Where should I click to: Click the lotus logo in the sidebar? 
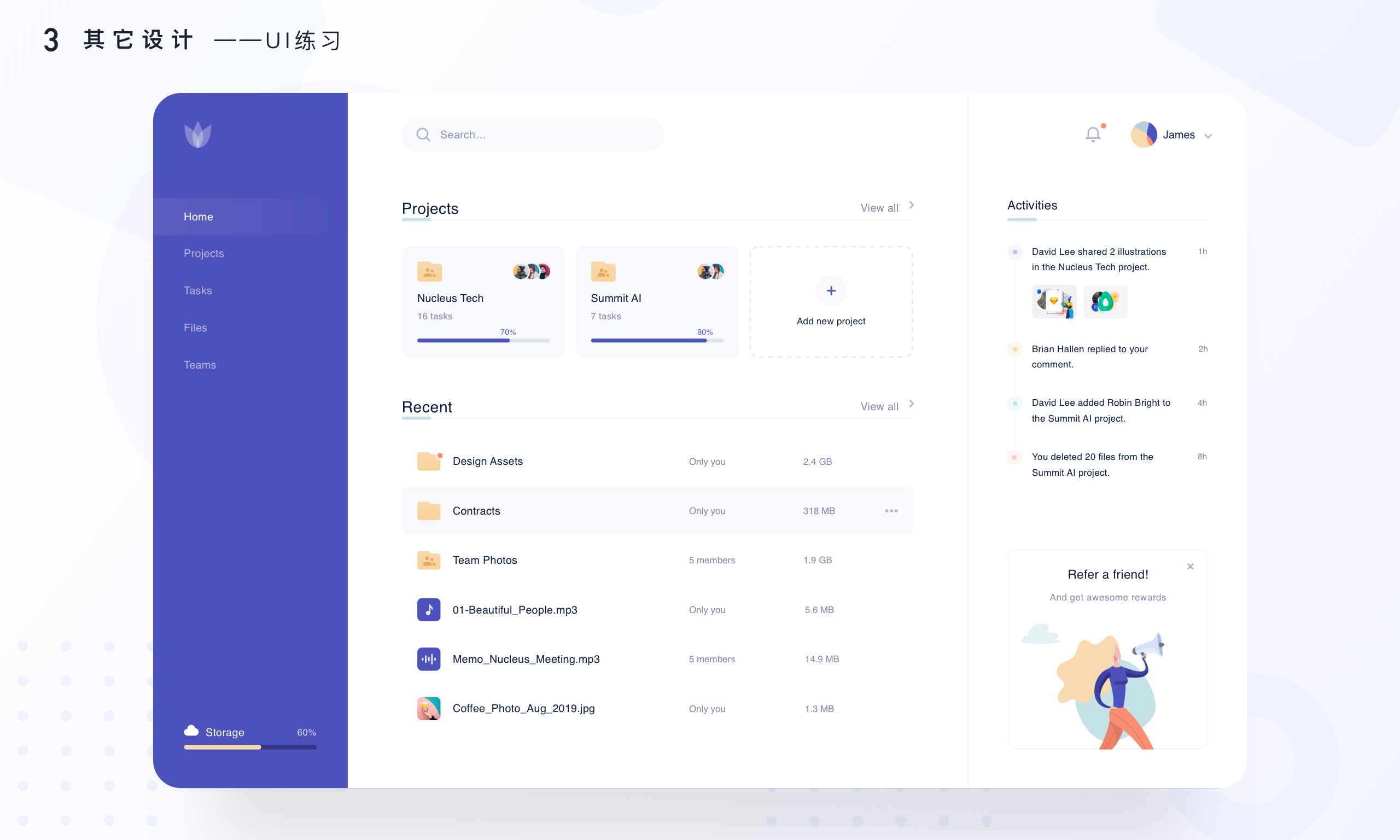click(198, 135)
